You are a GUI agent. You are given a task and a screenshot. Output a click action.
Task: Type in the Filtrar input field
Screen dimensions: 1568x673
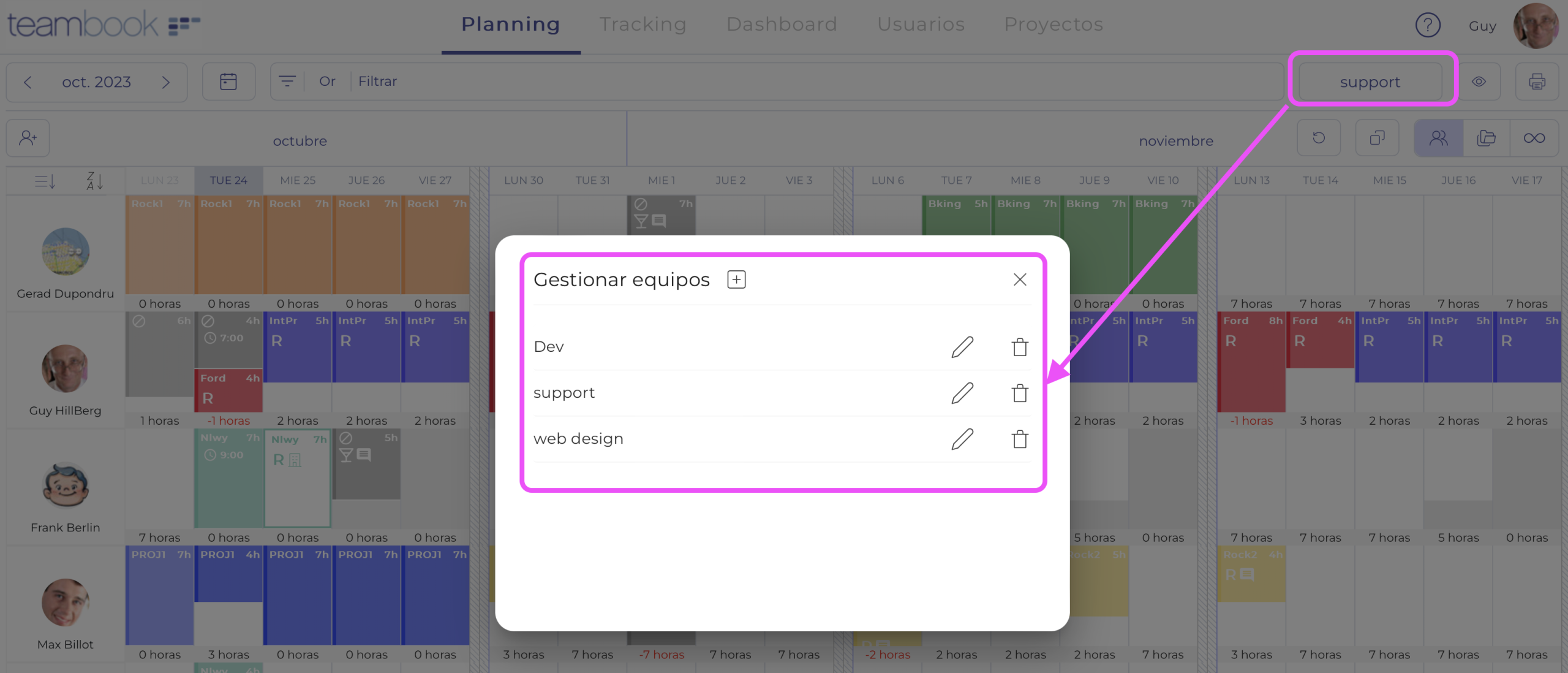[796, 82]
